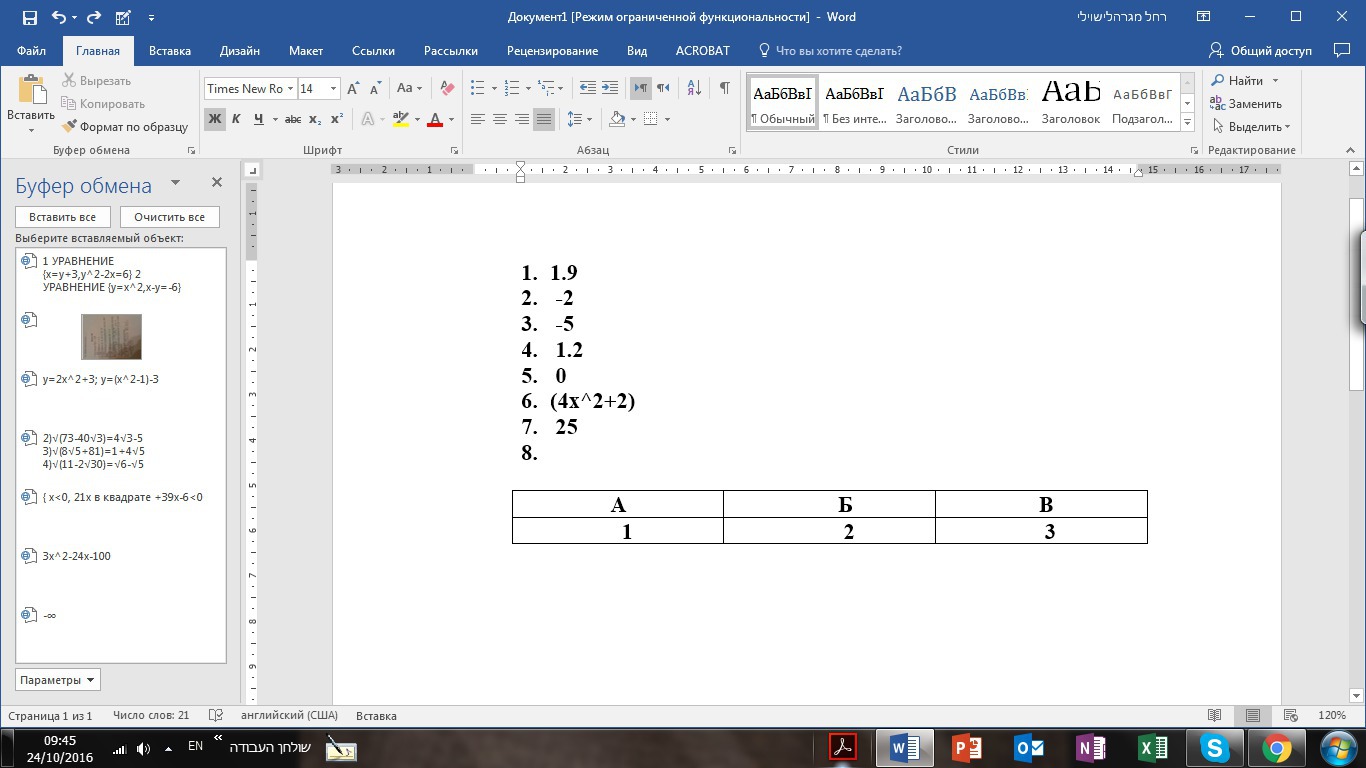Increase the paragraph indent

609,88
